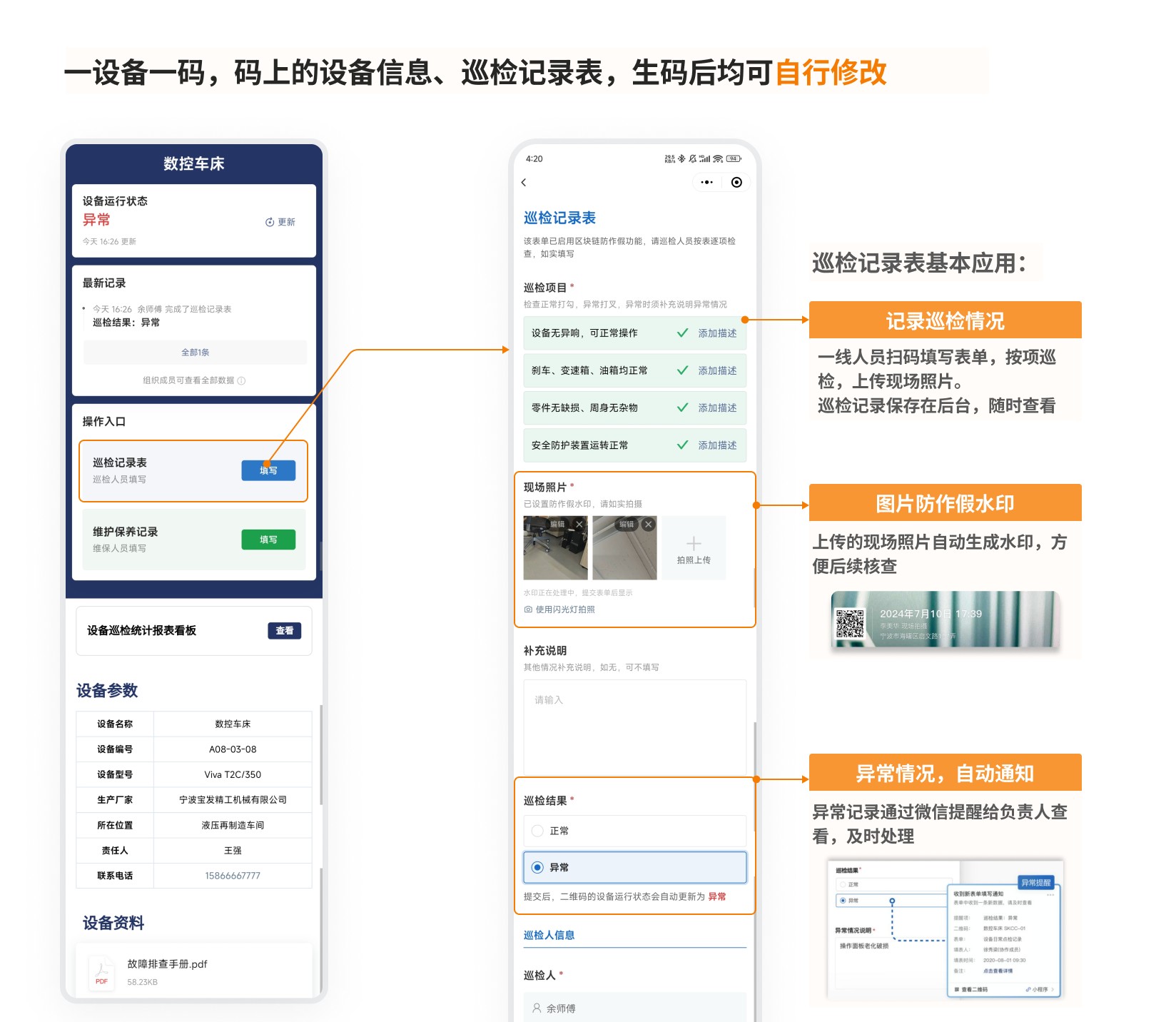Tap the plus 拍照上传 tile

point(694,548)
